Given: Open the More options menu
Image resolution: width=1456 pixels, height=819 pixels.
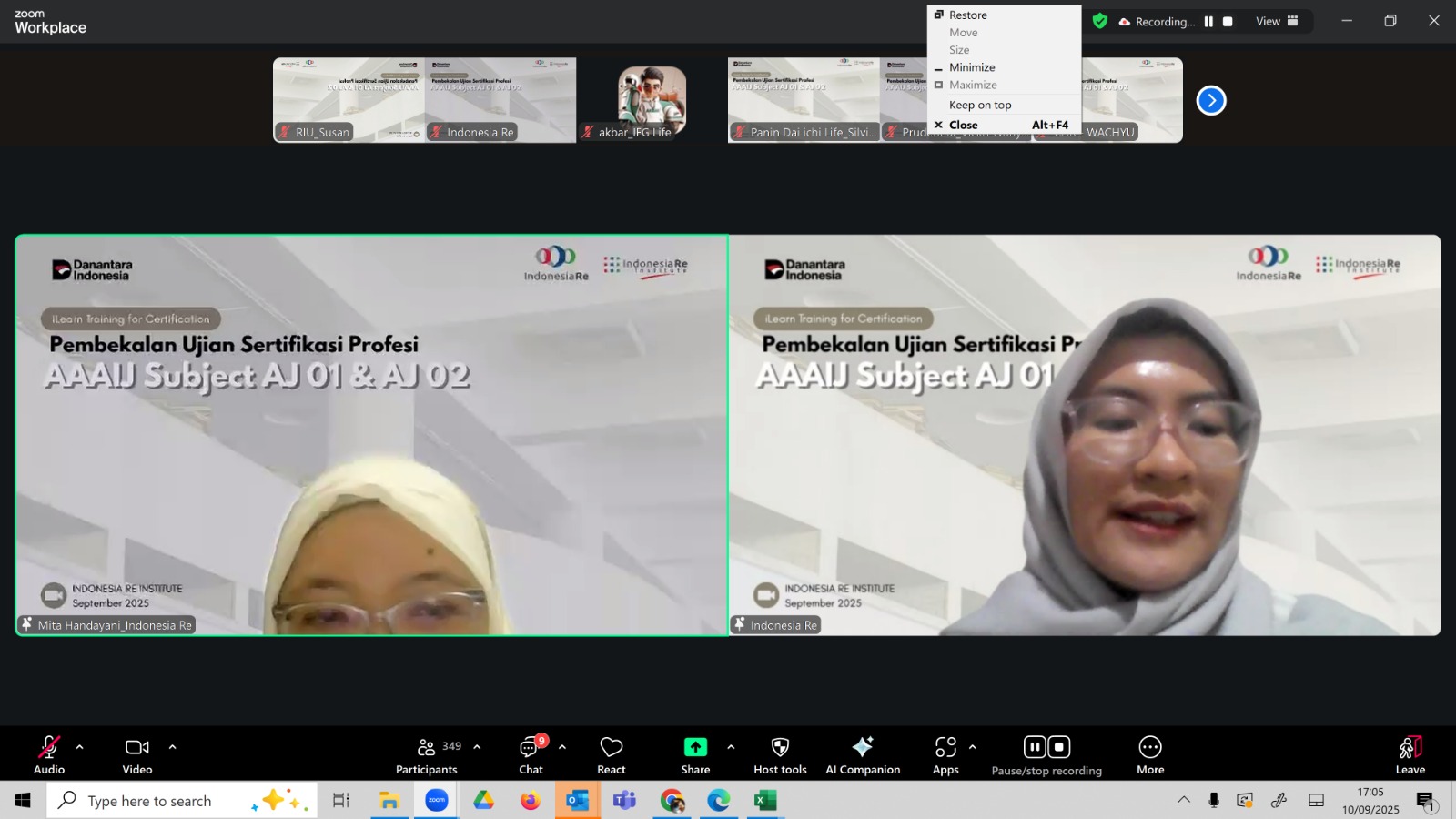Looking at the screenshot, I should (1150, 748).
